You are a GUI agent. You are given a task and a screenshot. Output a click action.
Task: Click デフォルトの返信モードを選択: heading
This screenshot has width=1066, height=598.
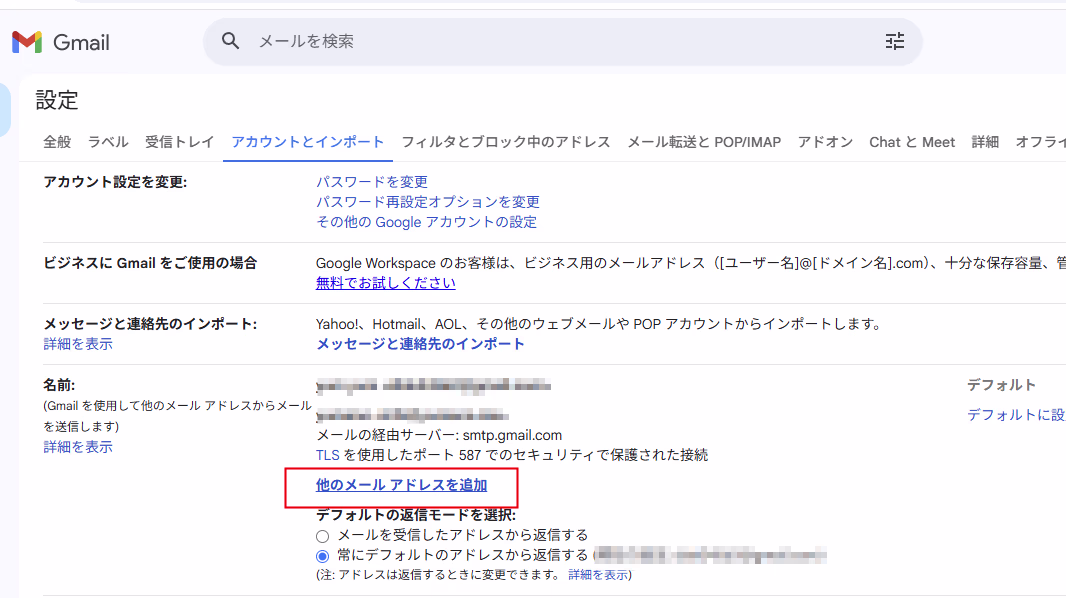tap(416, 515)
